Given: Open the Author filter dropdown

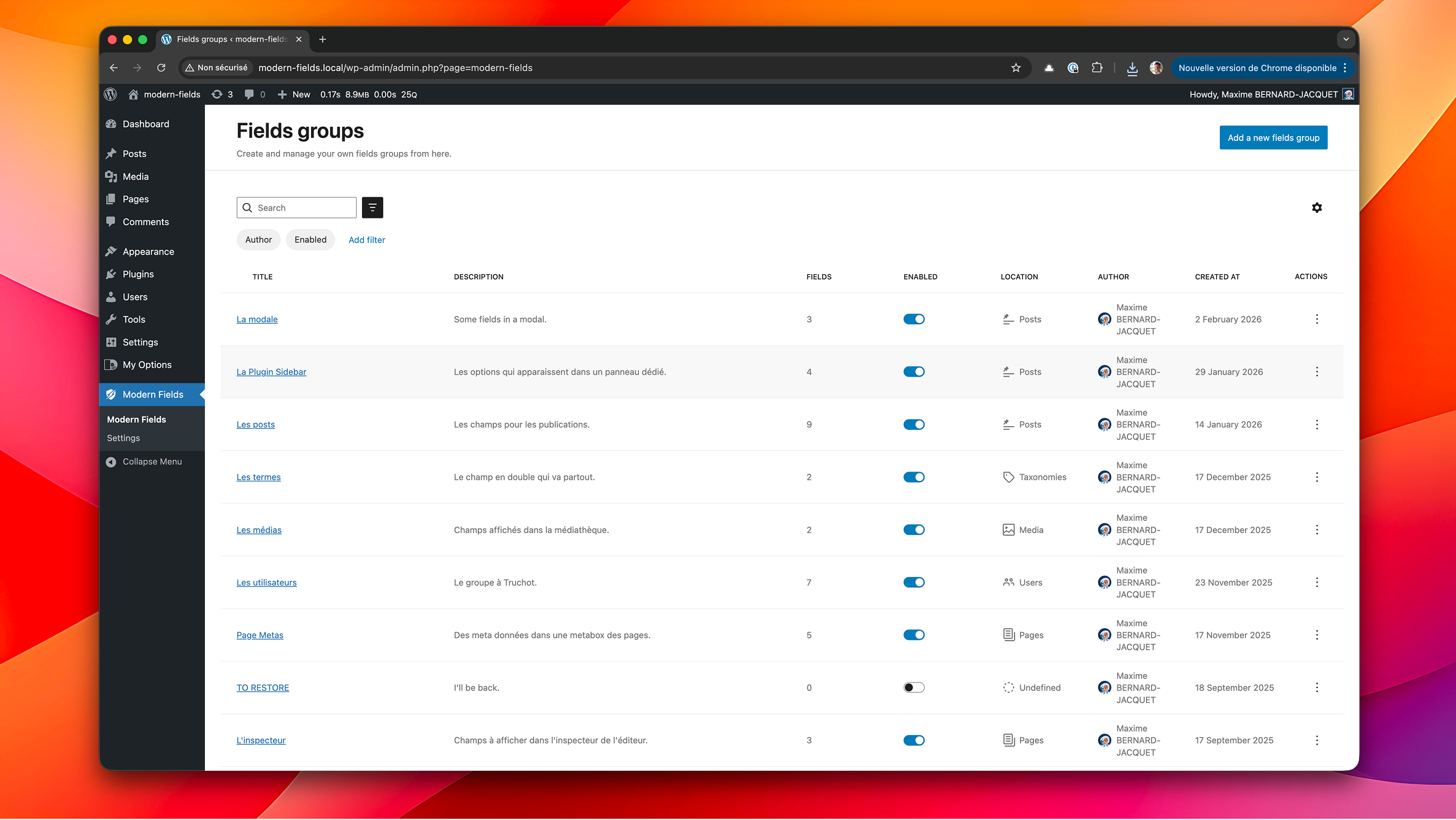Looking at the screenshot, I should (x=258, y=240).
